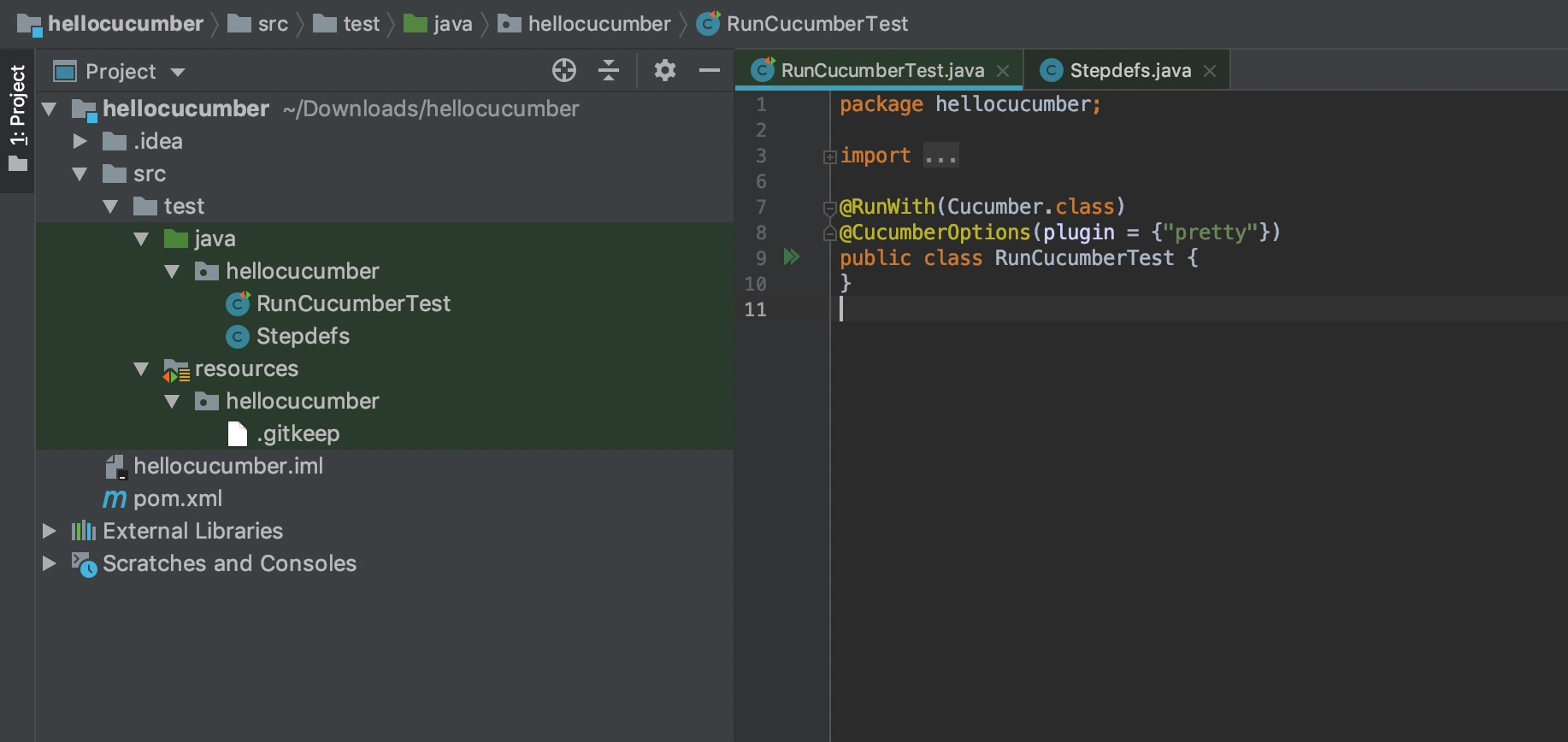This screenshot has width=1568, height=742.
Task: Expand the .idea folder
Action: [80, 141]
